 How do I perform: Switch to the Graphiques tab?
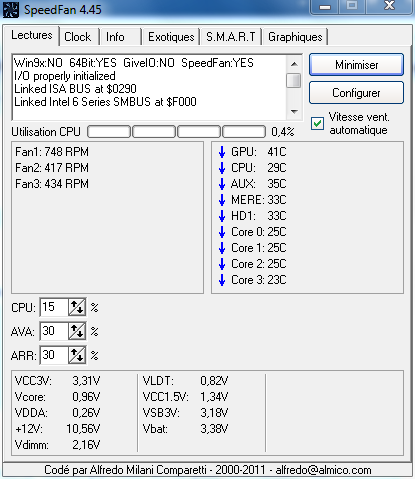[x=295, y=37]
